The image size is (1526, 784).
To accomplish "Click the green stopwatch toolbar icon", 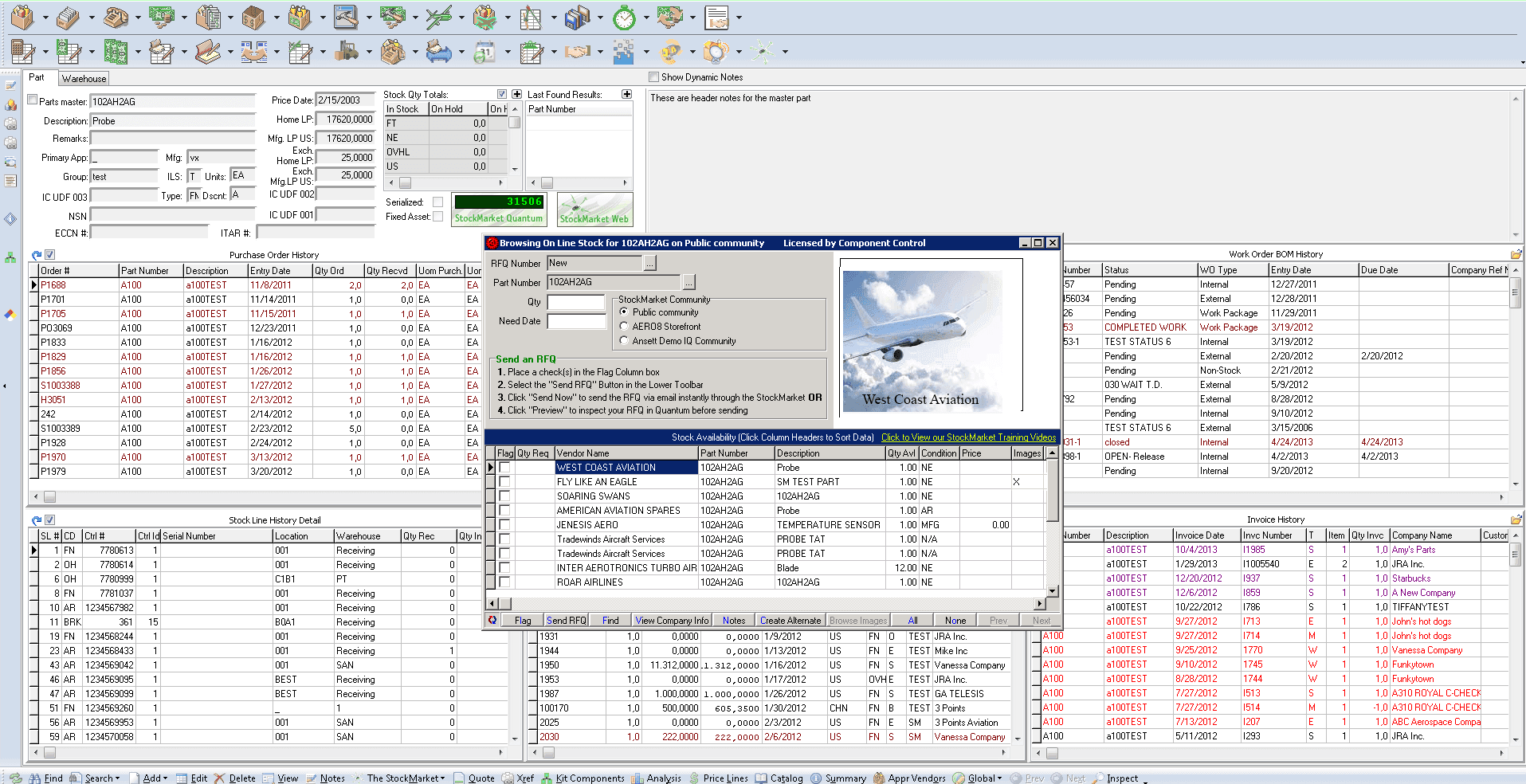I will pyautogui.click(x=624, y=17).
